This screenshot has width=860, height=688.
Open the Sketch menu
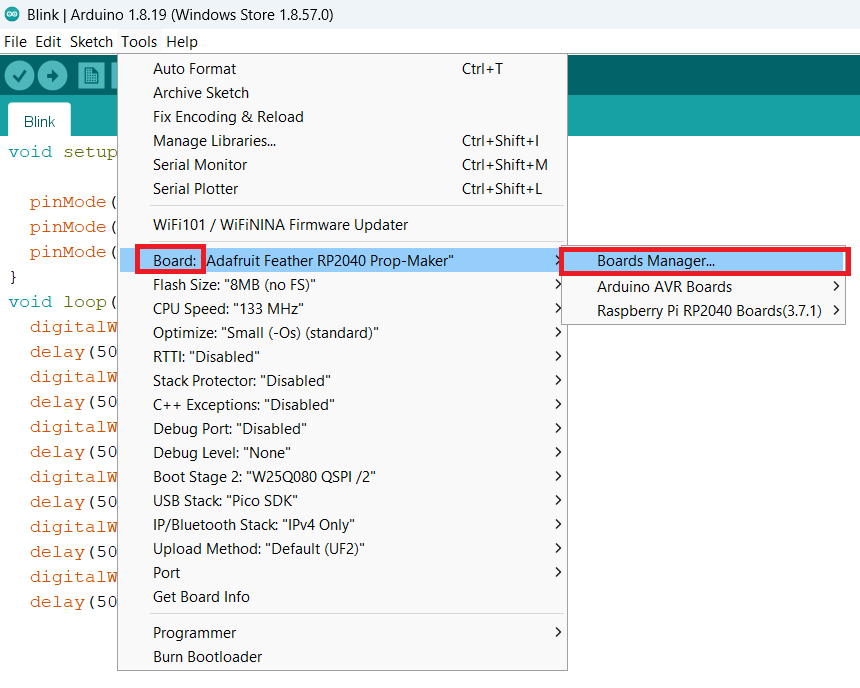(91, 42)
